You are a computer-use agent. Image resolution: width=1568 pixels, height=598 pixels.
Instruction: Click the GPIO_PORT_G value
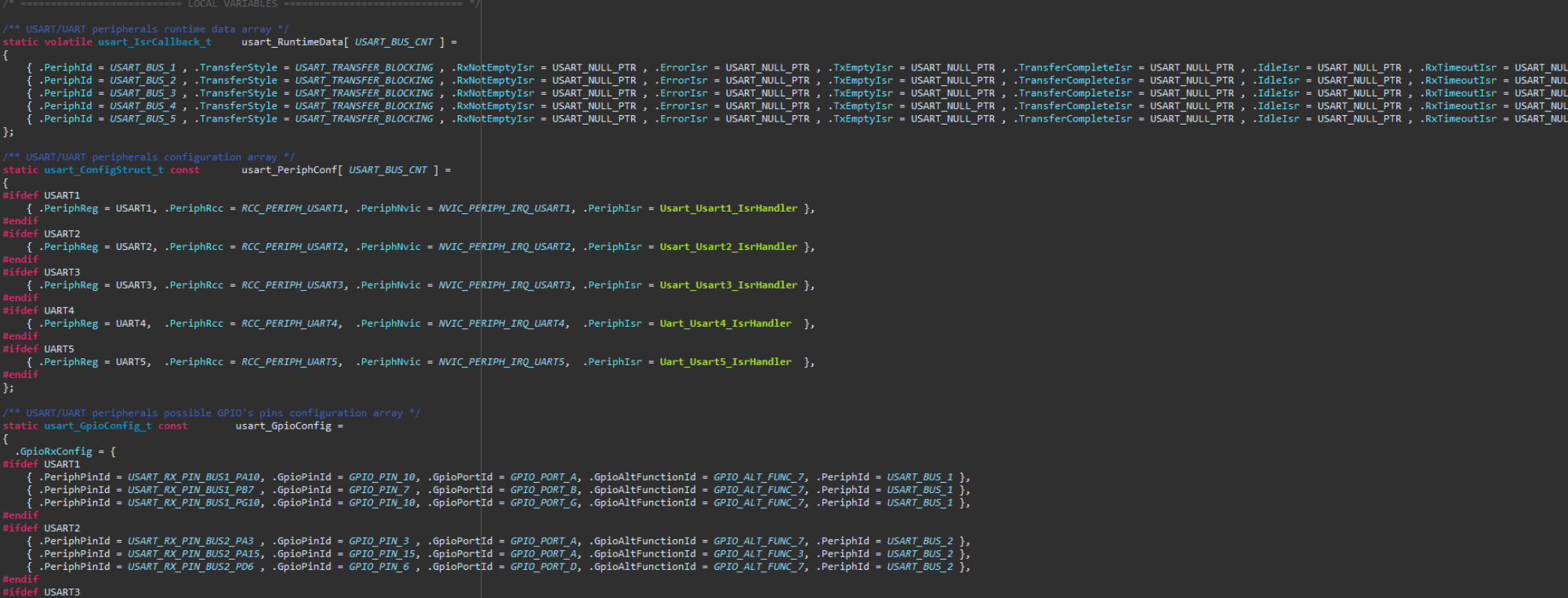click(x=543, y=503)
